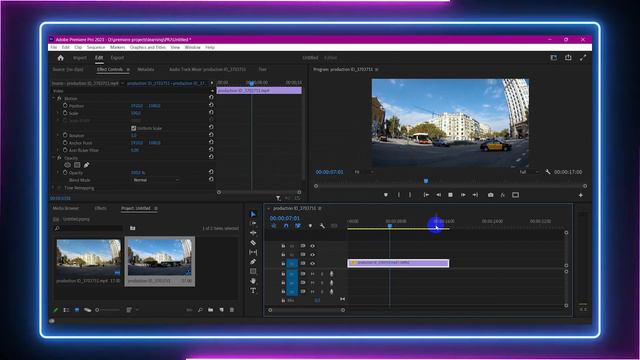
Task: Choose the Slip tool
Action: tap(253, 252)
